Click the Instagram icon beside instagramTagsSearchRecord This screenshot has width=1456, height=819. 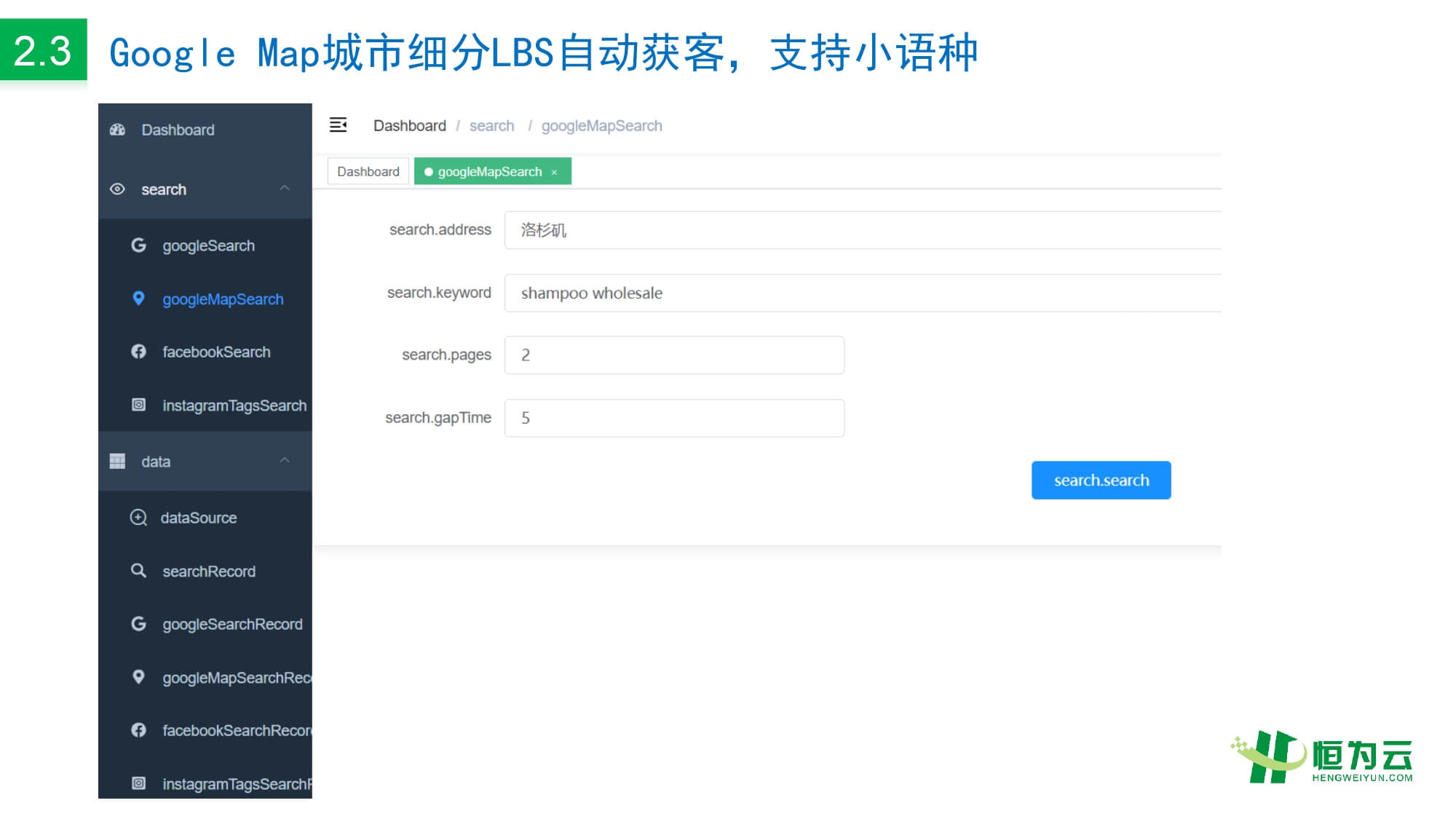point(138,783)
